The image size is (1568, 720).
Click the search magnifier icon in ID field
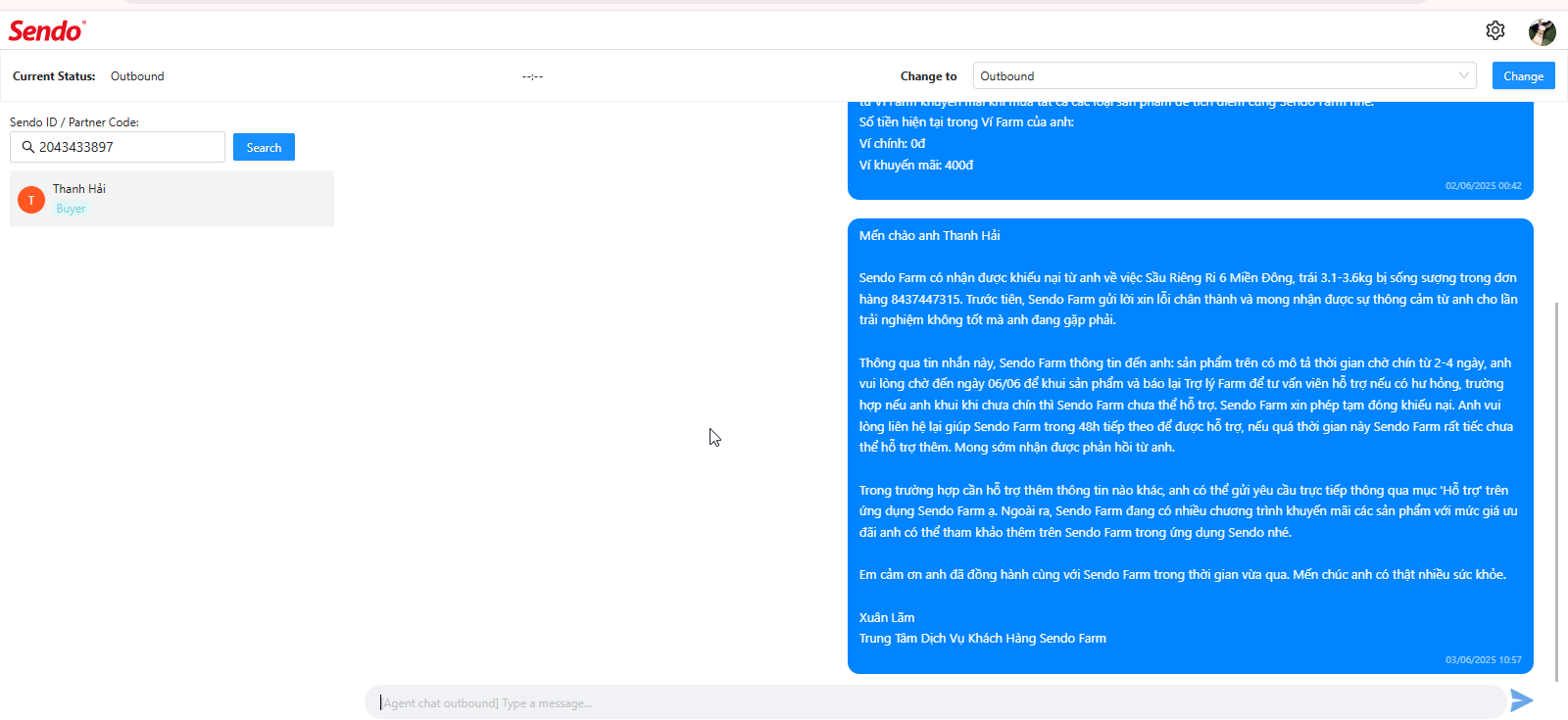(x=28, y=147)
